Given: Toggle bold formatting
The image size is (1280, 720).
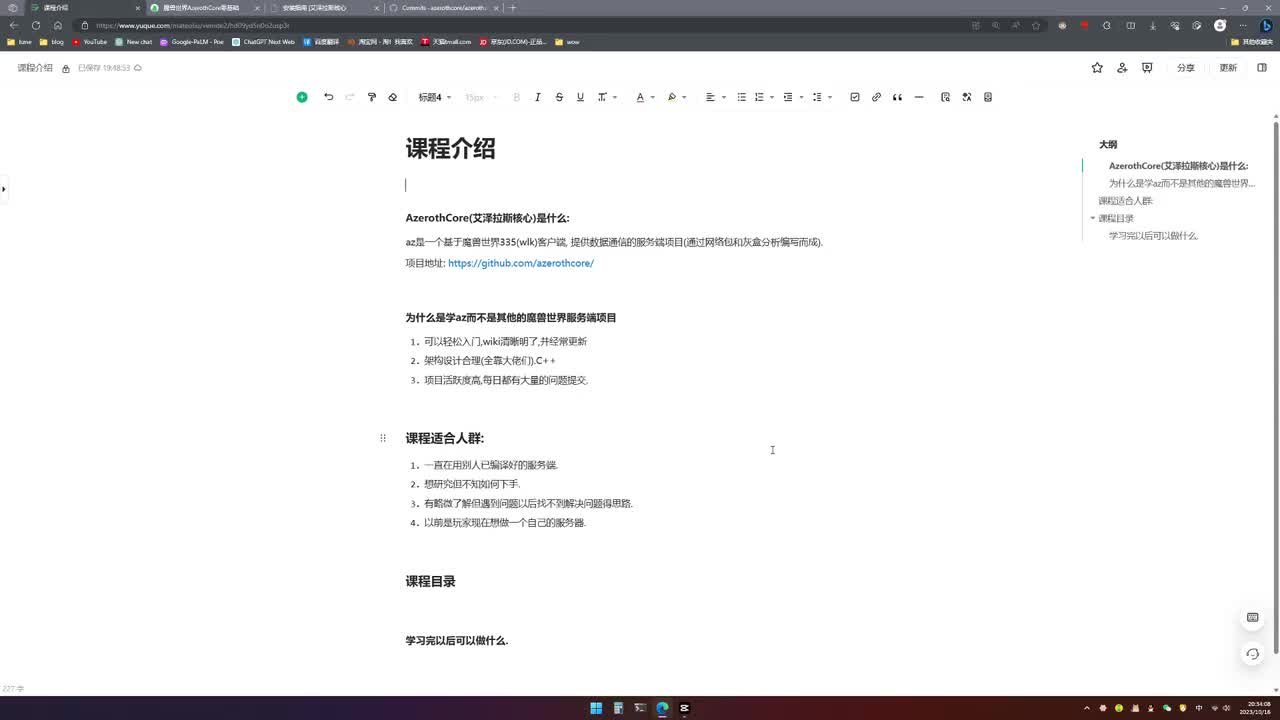Looking at the screenshot, I should [517, 97].
